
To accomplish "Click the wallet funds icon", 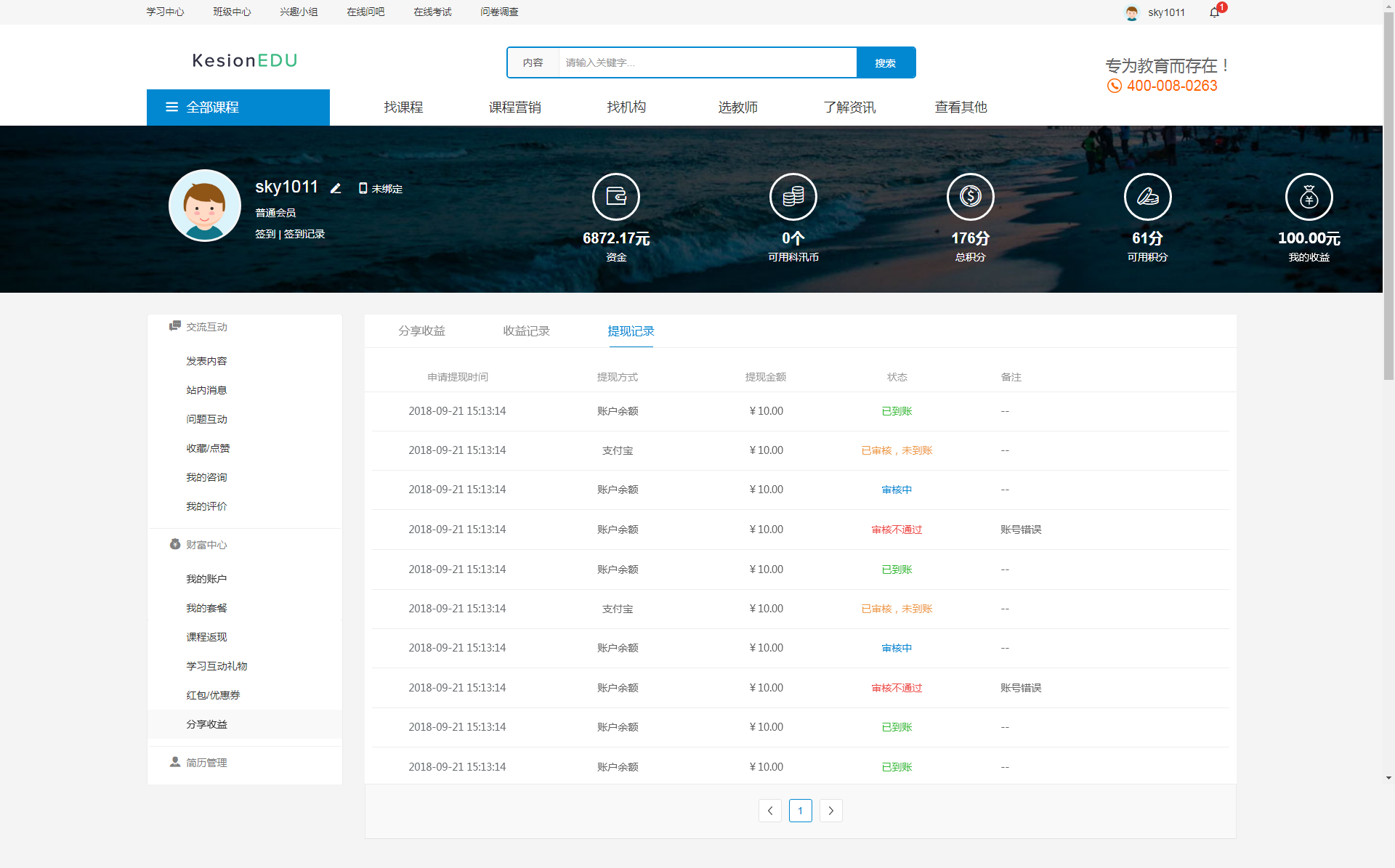I will point(615,197).
